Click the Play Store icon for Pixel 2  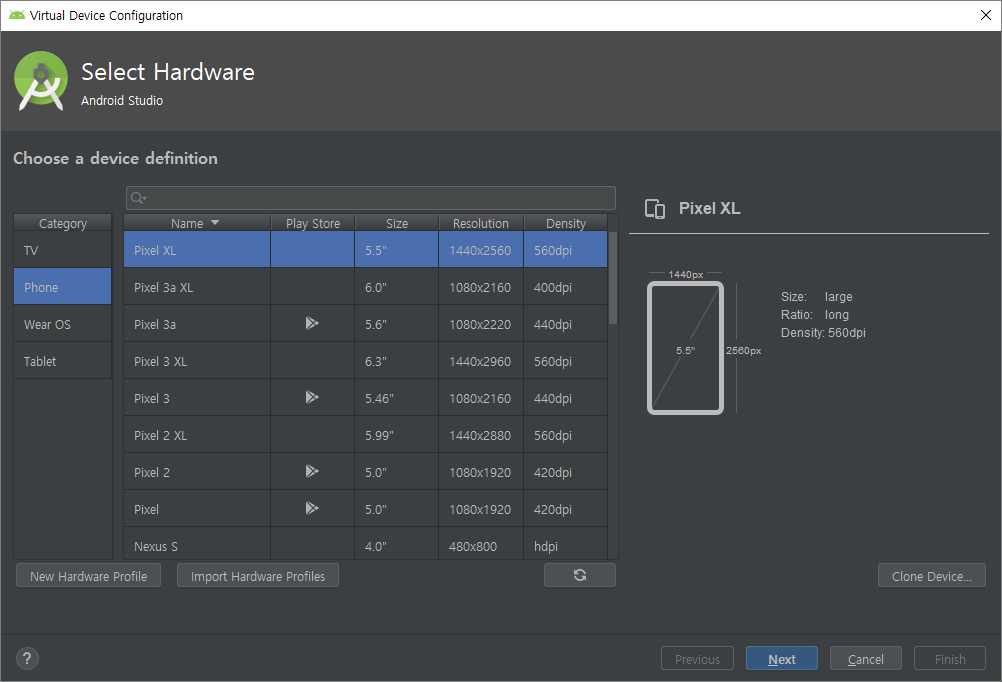(x=312, y=472)
